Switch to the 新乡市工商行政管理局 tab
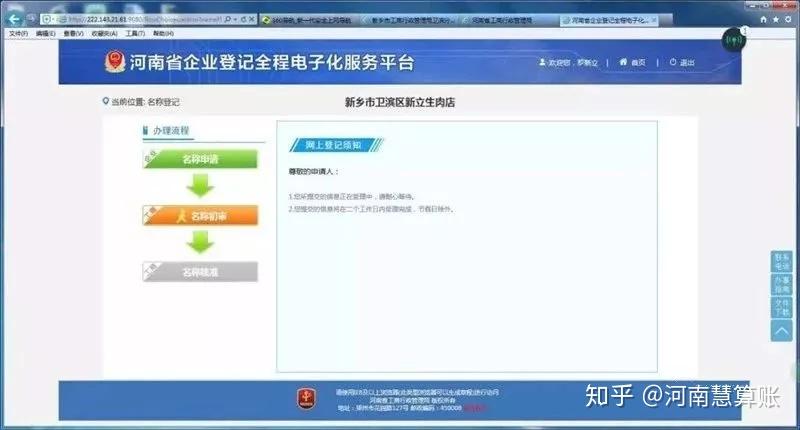 [x=410, y=20]
